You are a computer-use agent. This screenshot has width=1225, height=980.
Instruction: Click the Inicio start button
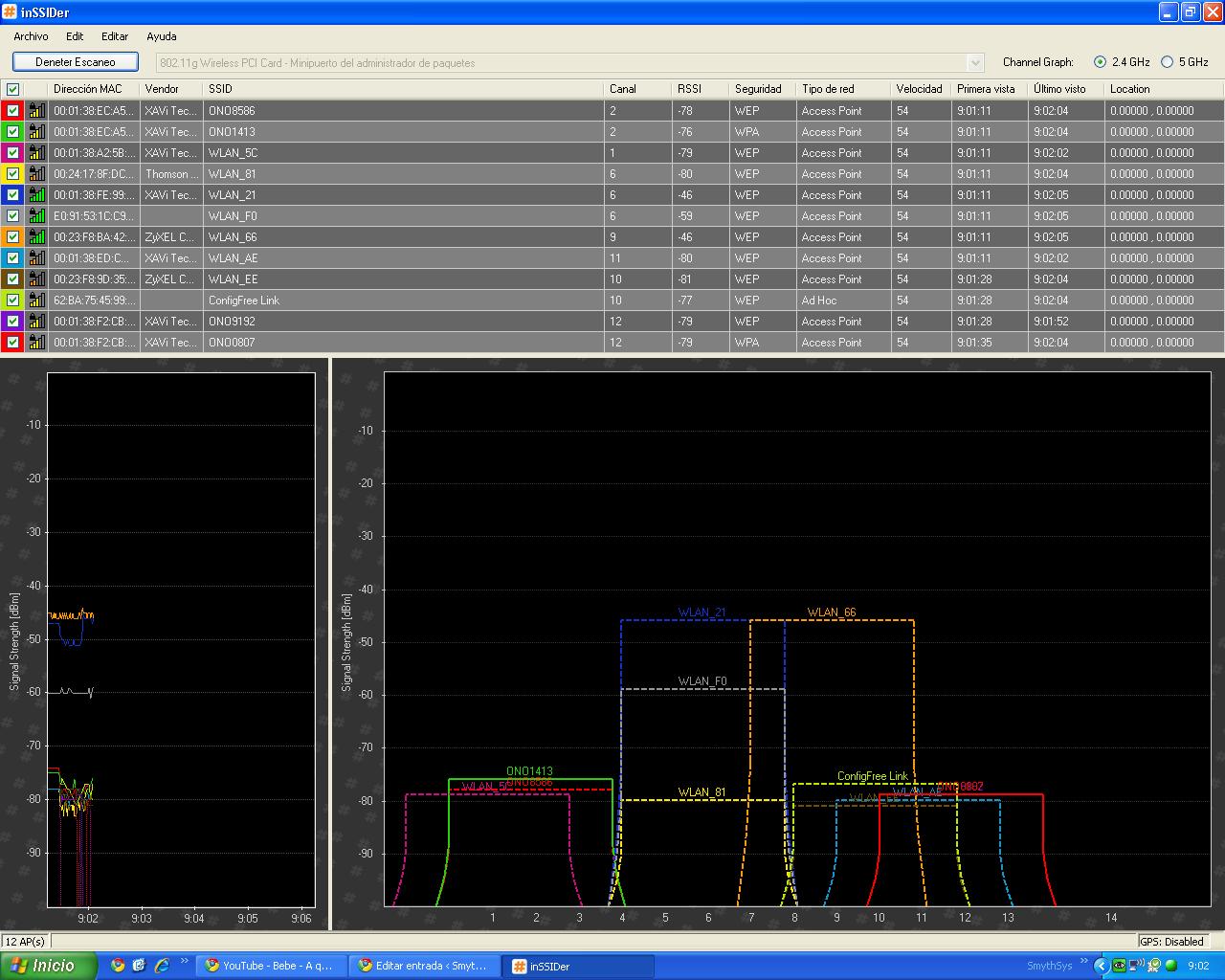49,966
